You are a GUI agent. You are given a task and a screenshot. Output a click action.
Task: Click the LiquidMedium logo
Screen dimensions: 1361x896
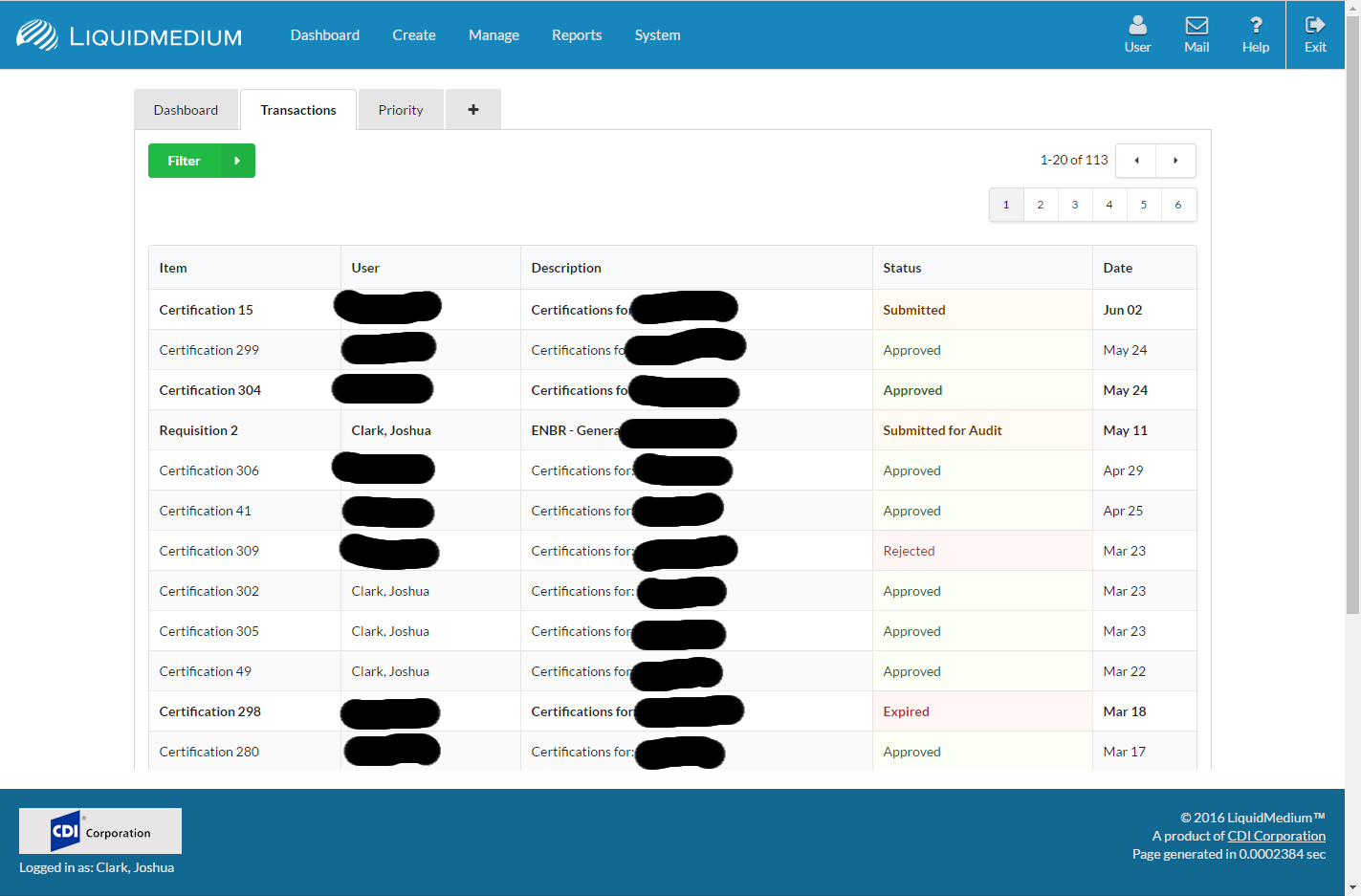click(x=130, y=35)
